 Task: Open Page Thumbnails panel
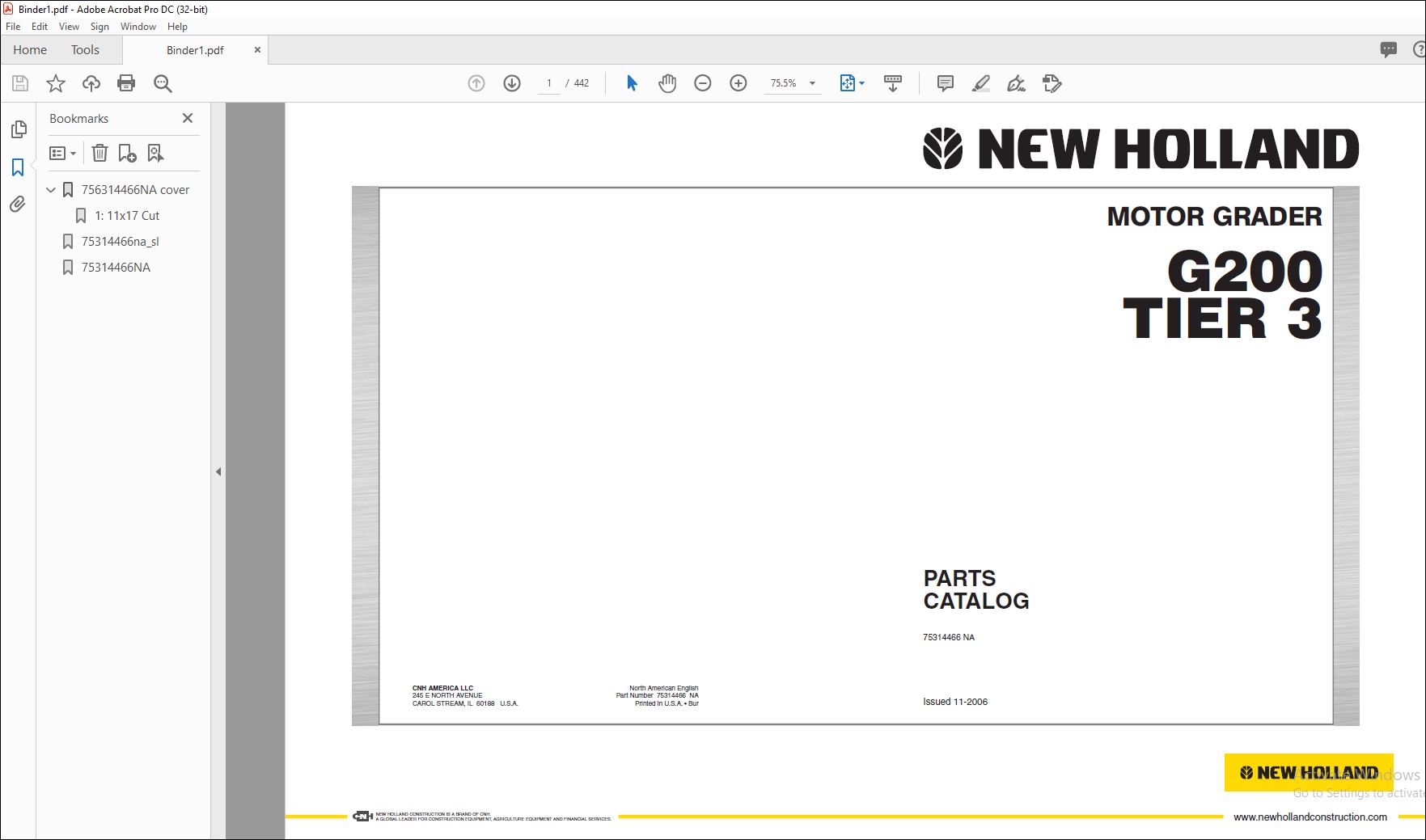point(19,129)
